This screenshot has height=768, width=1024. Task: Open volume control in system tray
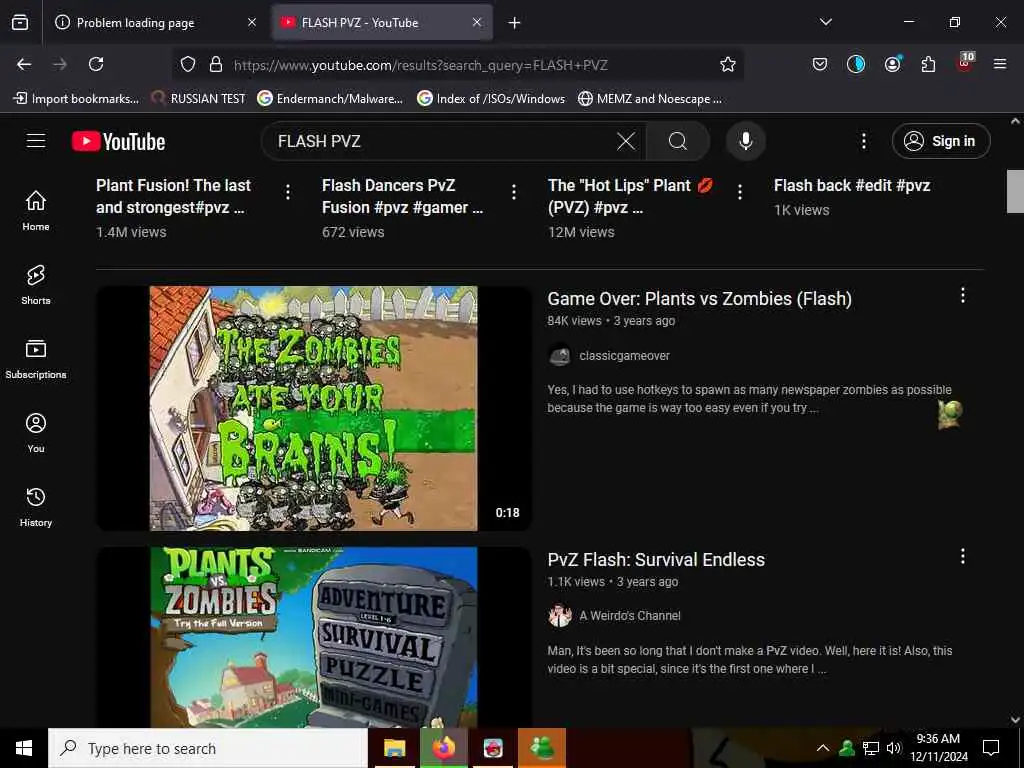pyautogui.click(x=893, y=748)
